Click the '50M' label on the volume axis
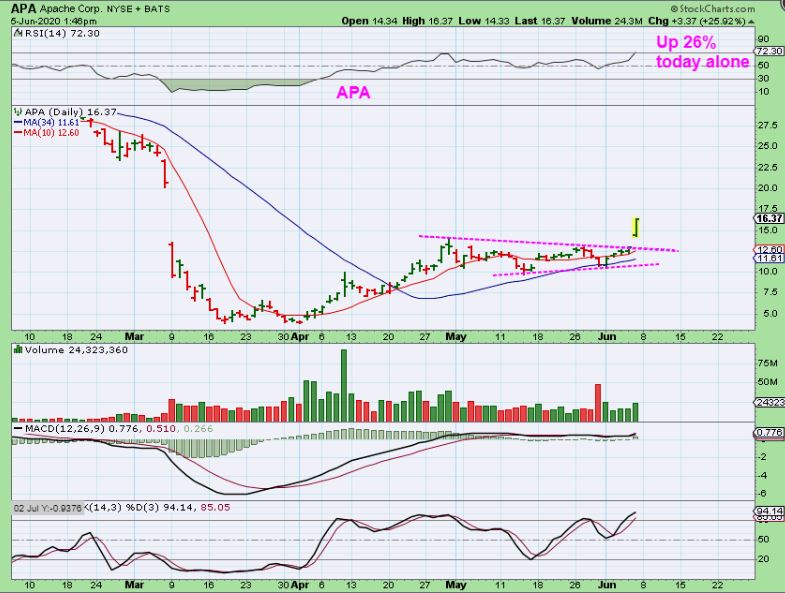 [767, 382]
